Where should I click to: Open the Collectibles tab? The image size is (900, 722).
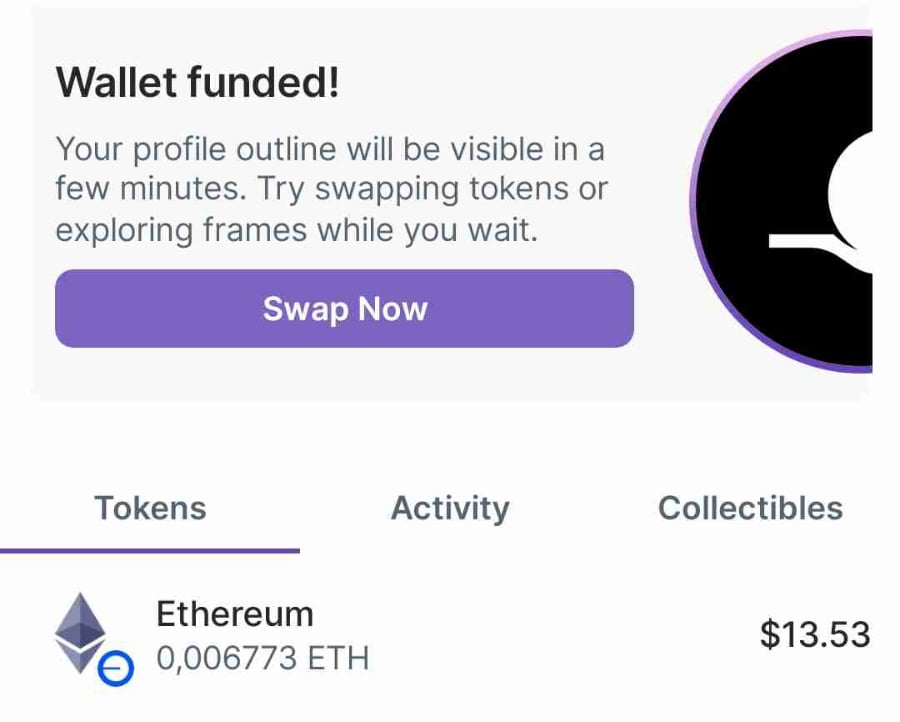point(750,508)
